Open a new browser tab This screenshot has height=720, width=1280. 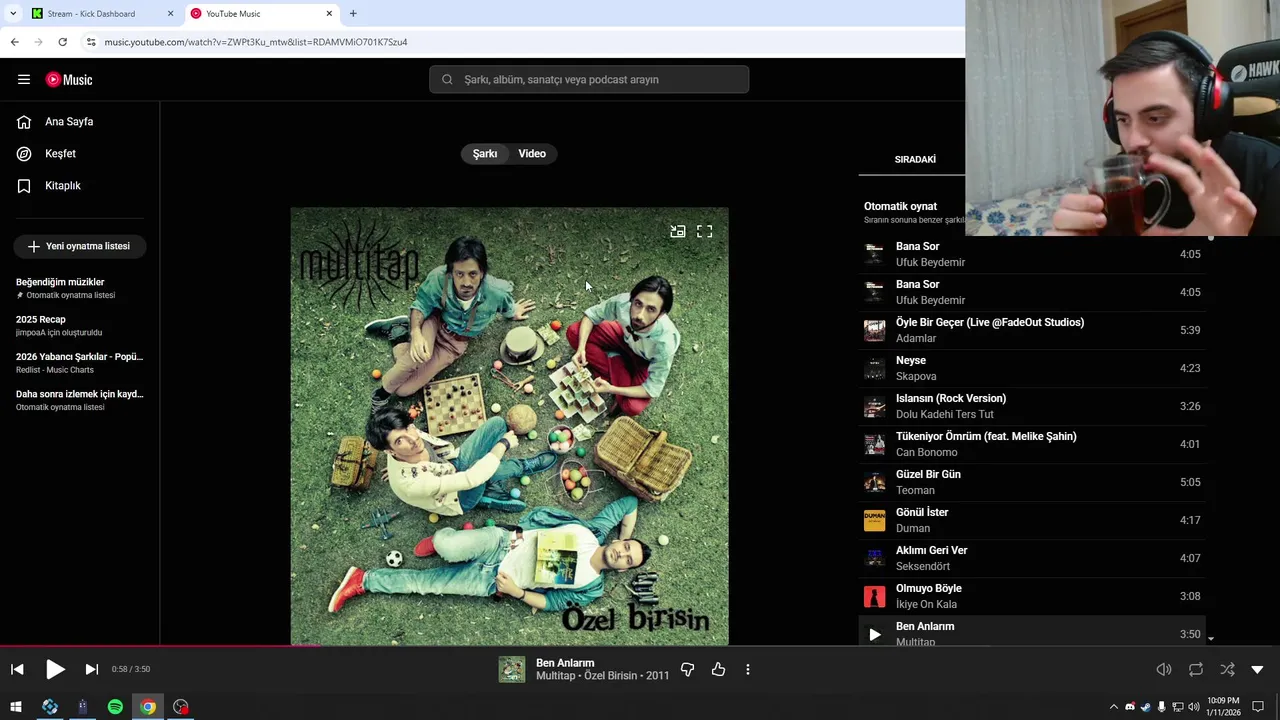click(353, 14)
